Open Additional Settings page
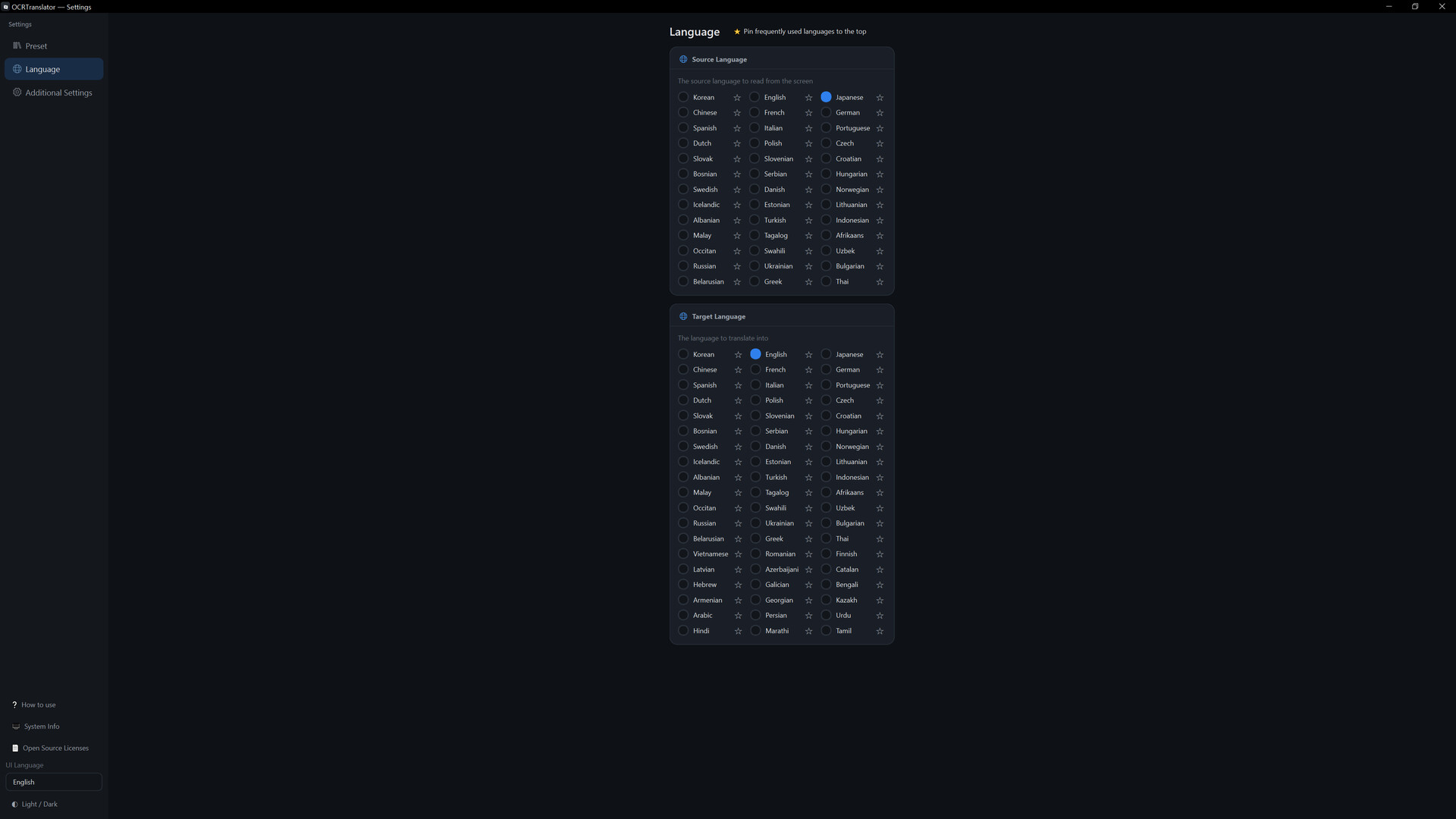1456x819 pixels. click(x=54, y=93)
